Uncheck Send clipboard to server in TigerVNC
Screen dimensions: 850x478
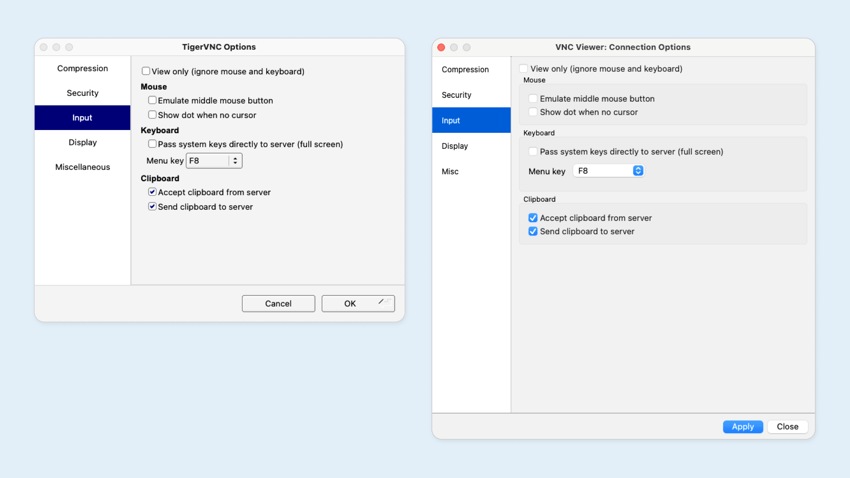(152, 206)
